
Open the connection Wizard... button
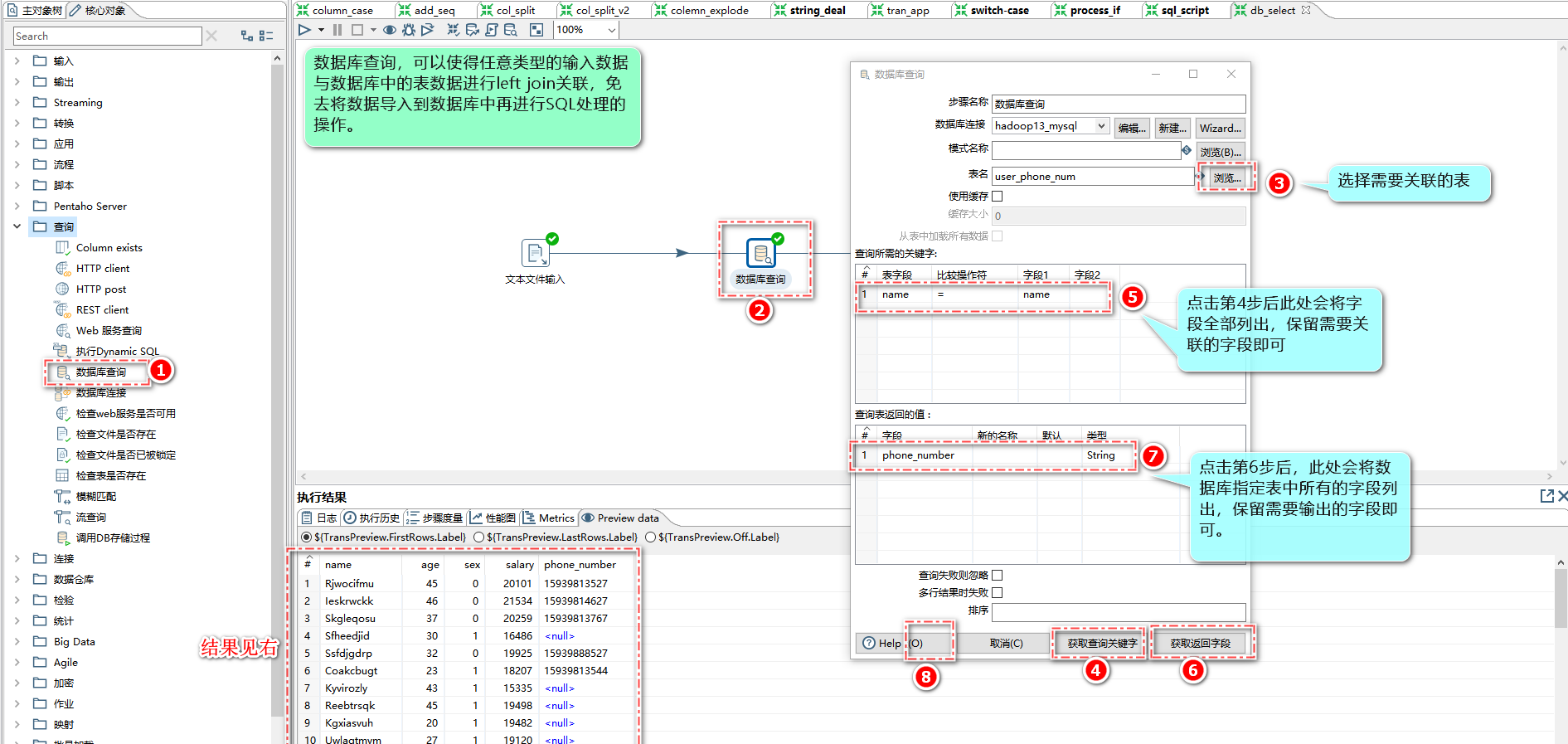point(1221,128)
